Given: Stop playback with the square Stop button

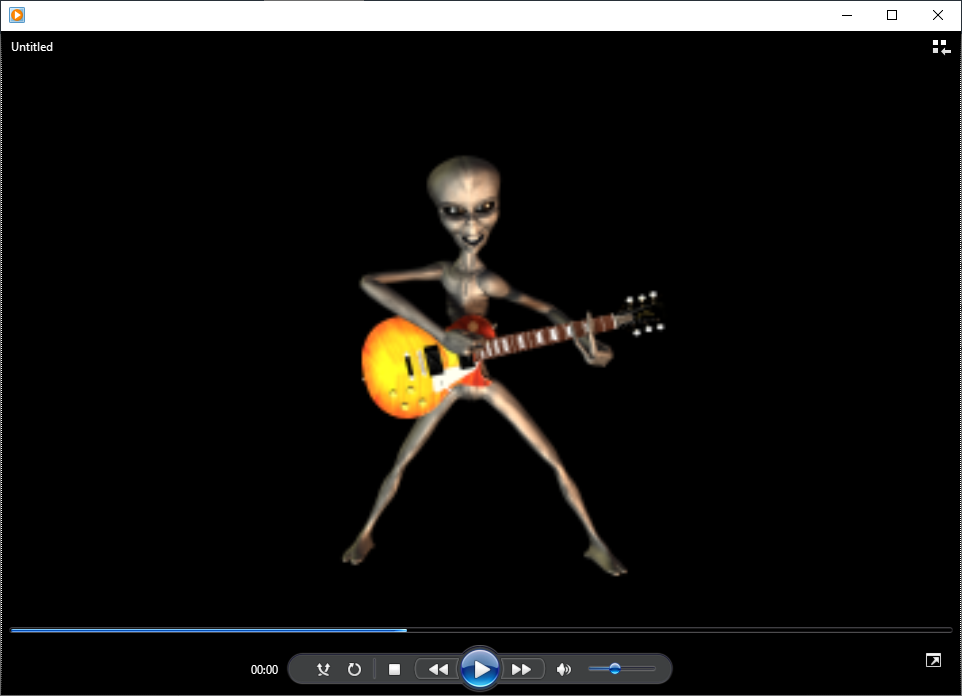Looking at the screenshot, I should pos(394,669).
